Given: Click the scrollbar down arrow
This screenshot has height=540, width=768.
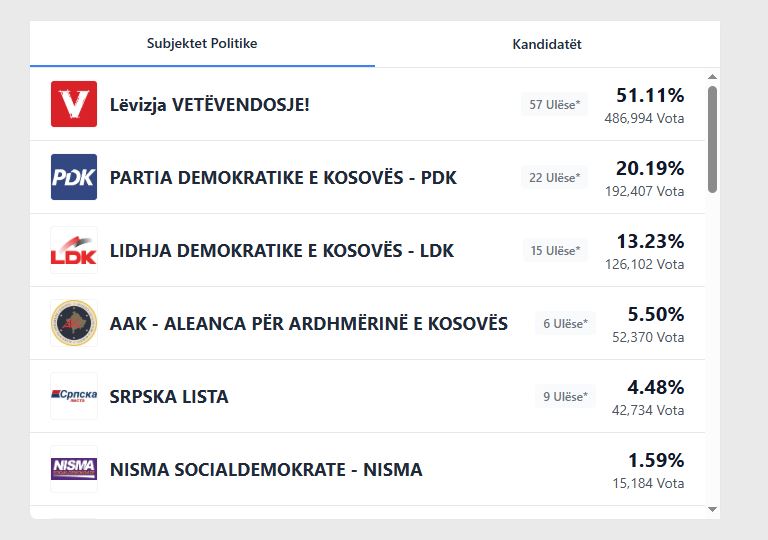Looking at the screenshot, I should click(712, 509).
